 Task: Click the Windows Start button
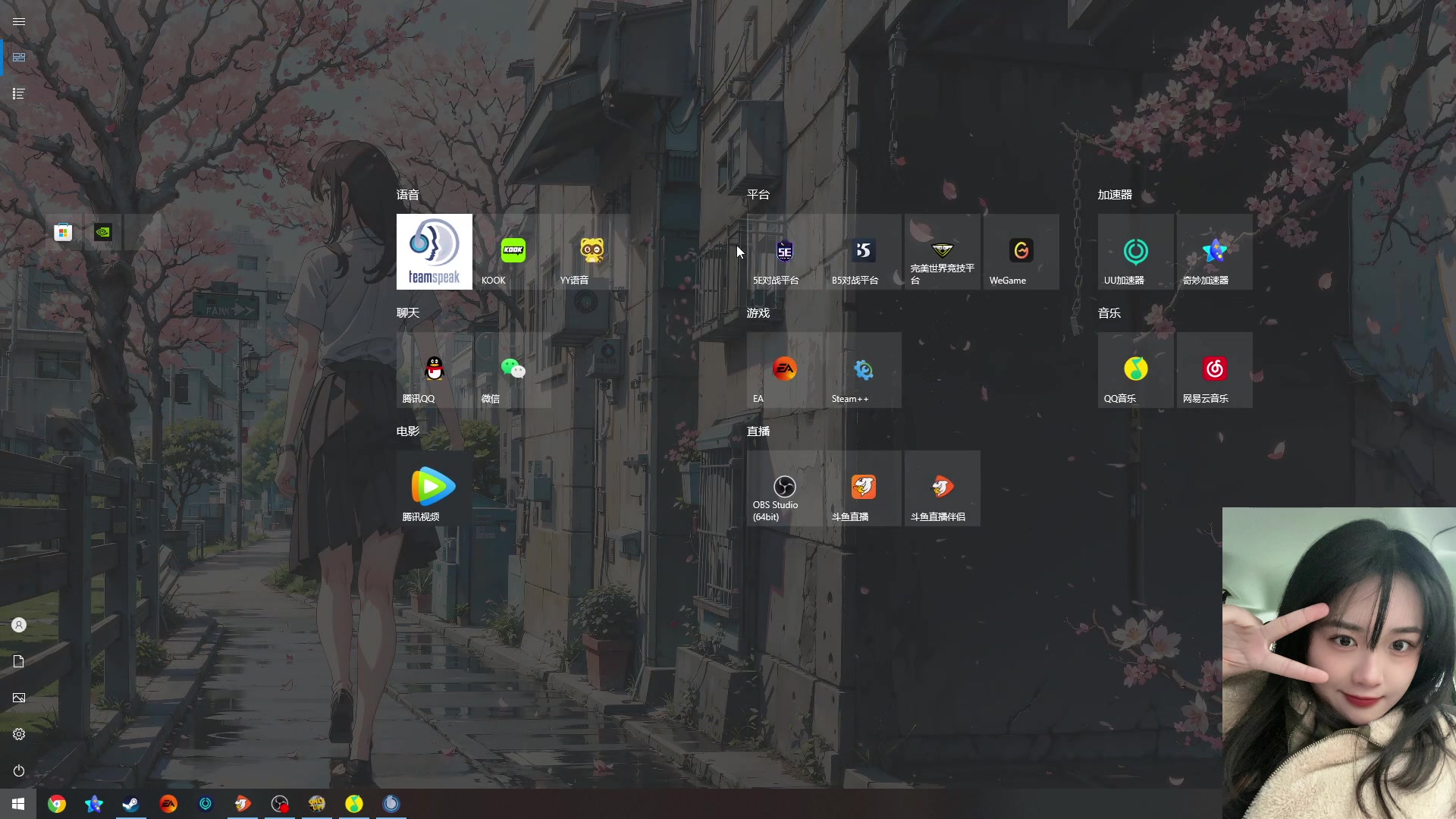pyautogui.click(x=18, y=804)
